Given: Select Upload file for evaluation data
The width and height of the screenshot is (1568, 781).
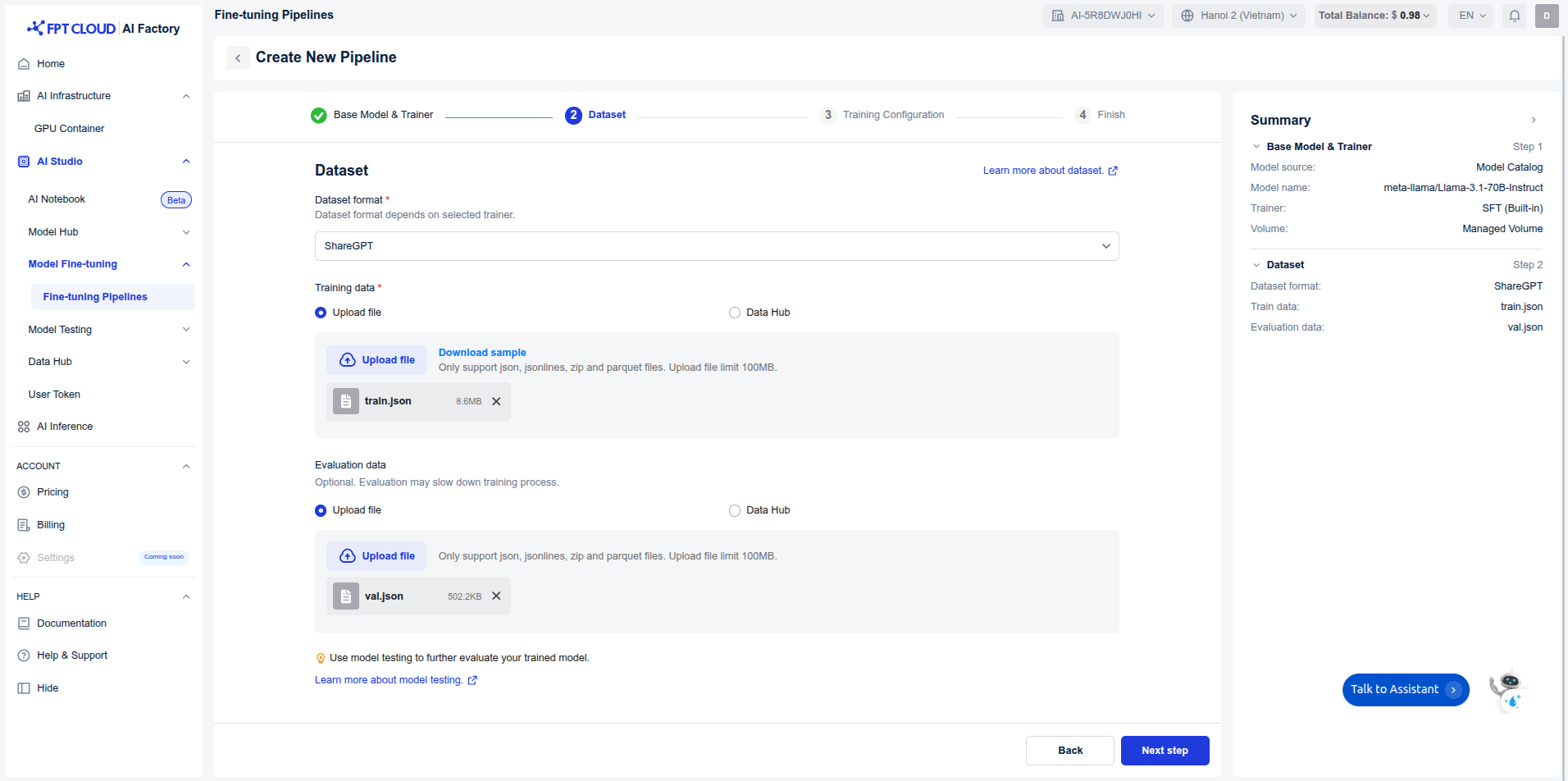Looking at the screenshot, I should [x=321, y=510].
